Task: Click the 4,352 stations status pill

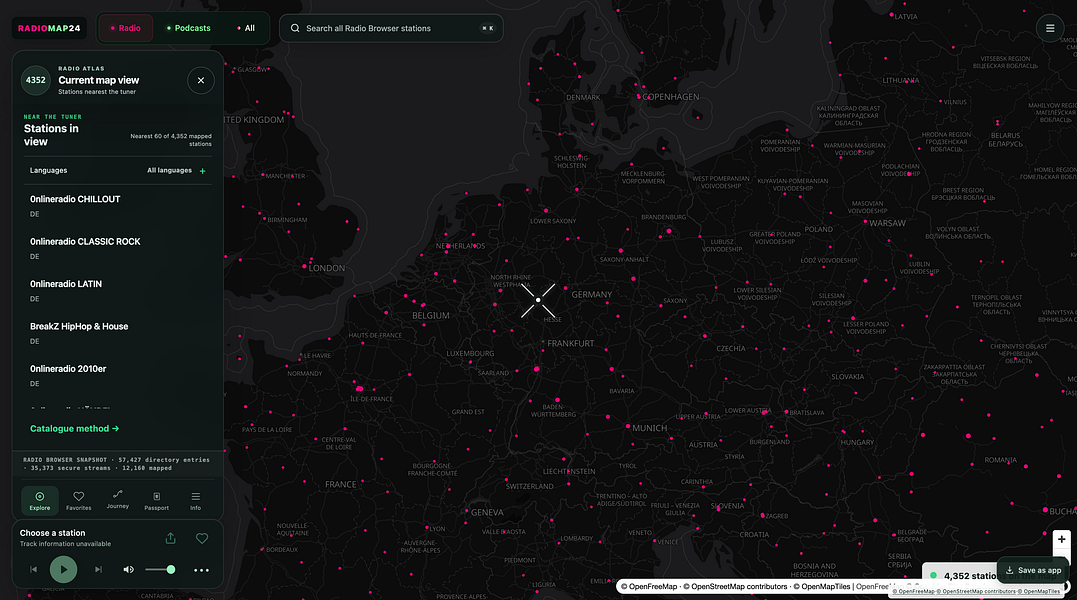Action: 962,575
